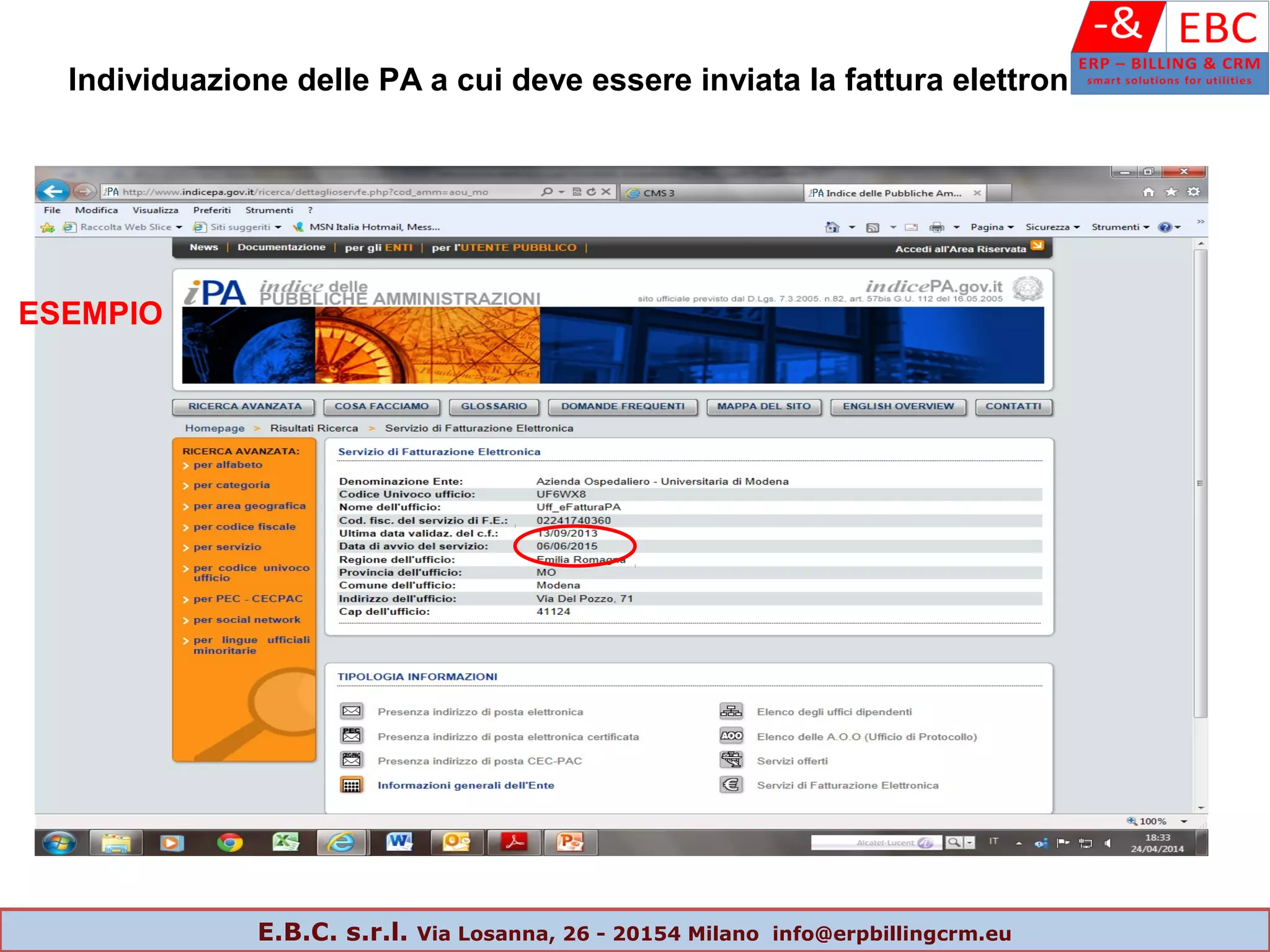Viewport: 1270px width, 952px height.
Task: Open Microsoft Word from the taskbar
Action: (x=399, y=843)
